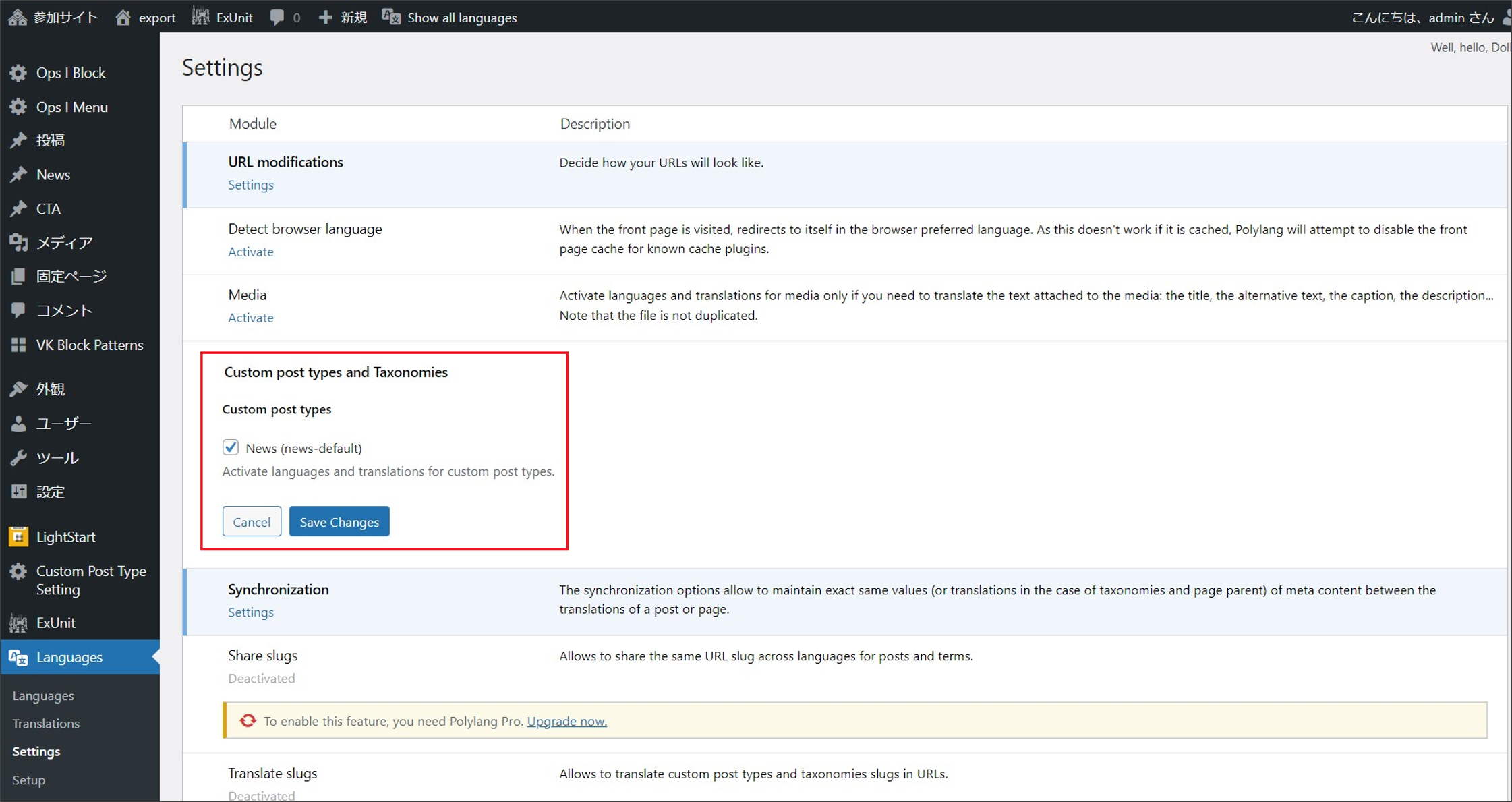Click the VK Block Patterns grid icon
1512x802 pixels.
18,345
